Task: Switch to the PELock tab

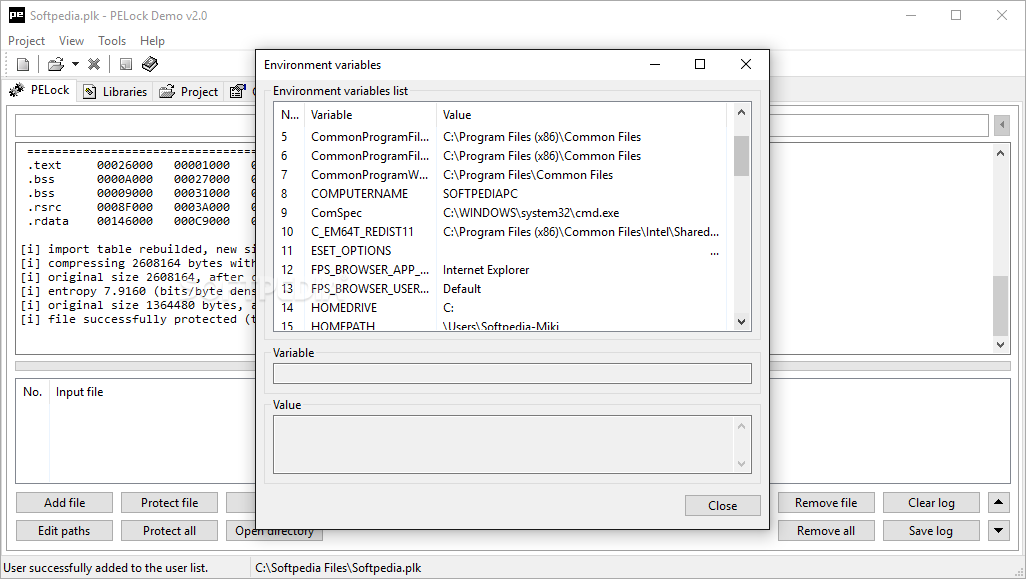Action: [40, 90]
